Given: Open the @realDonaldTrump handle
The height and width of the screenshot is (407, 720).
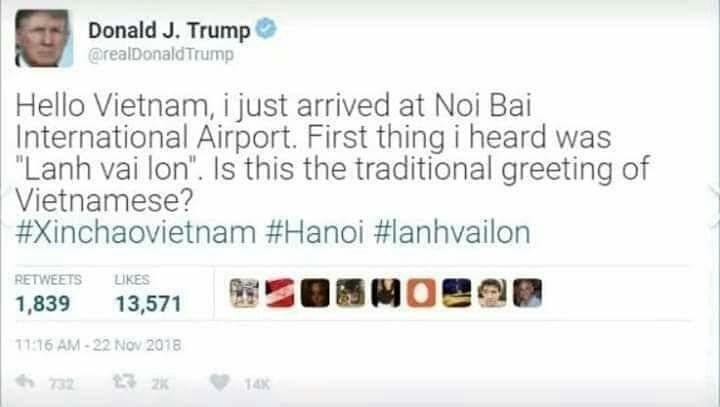Looking at the screenshot, I should 161,55.
